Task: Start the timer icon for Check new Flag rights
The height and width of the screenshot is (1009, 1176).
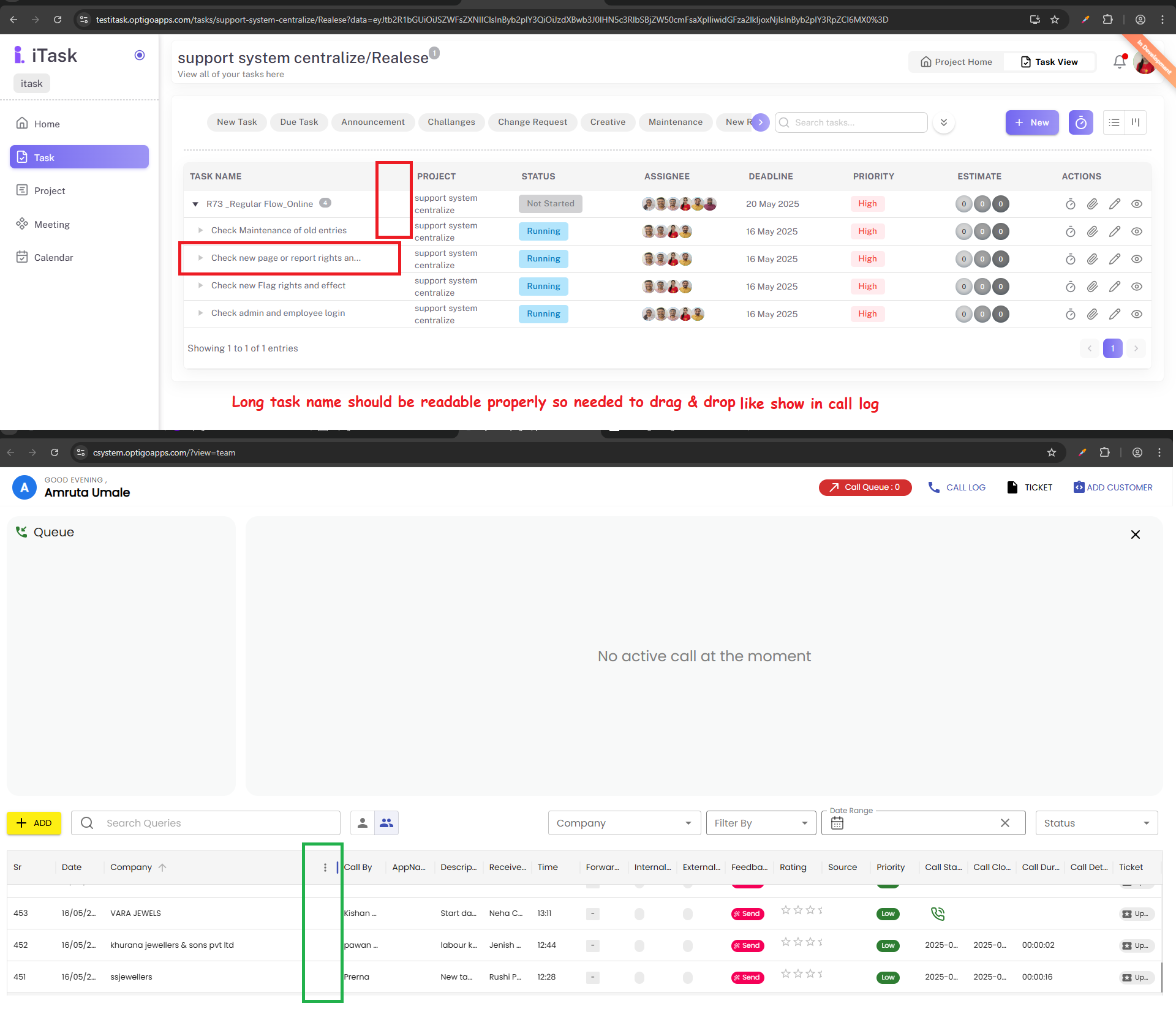Action: [1070, 287]
